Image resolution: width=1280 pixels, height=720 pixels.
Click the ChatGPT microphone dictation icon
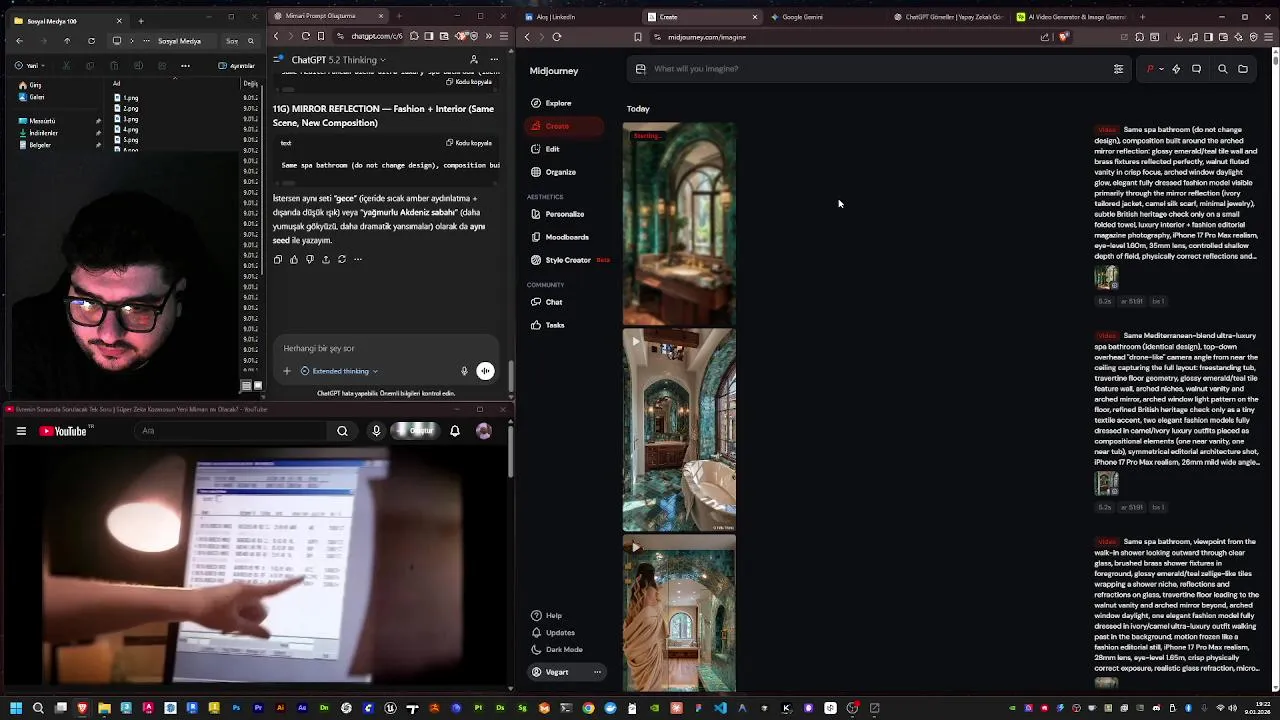(x=464, y=371)
